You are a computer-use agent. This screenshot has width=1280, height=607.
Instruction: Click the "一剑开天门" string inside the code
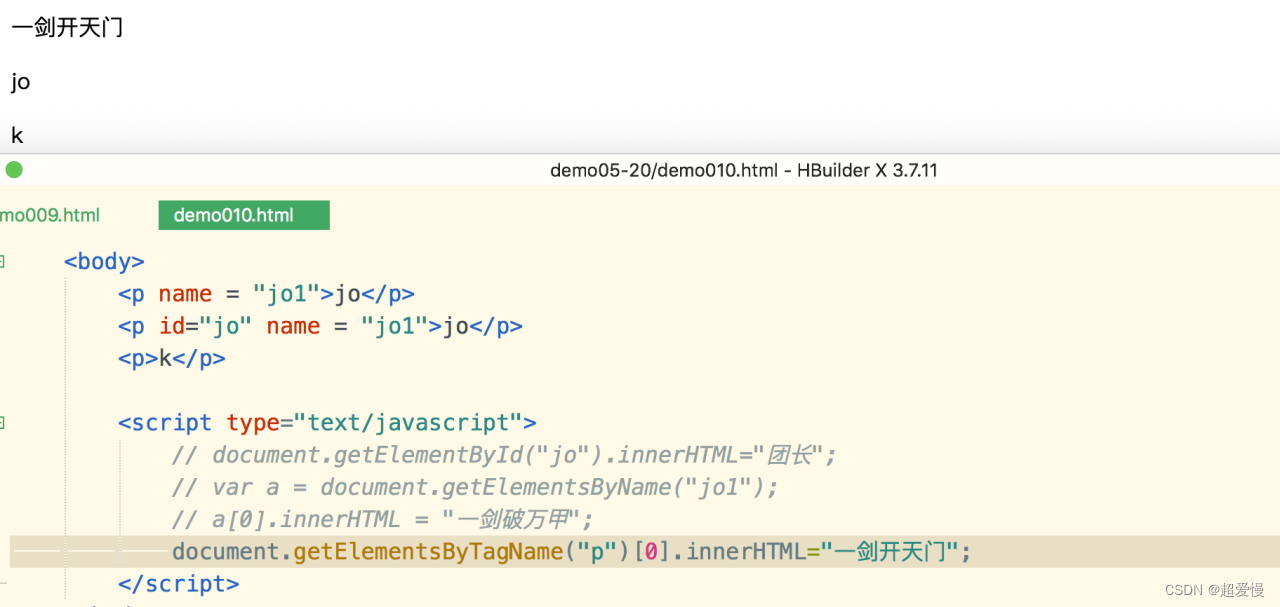point(890,552)
